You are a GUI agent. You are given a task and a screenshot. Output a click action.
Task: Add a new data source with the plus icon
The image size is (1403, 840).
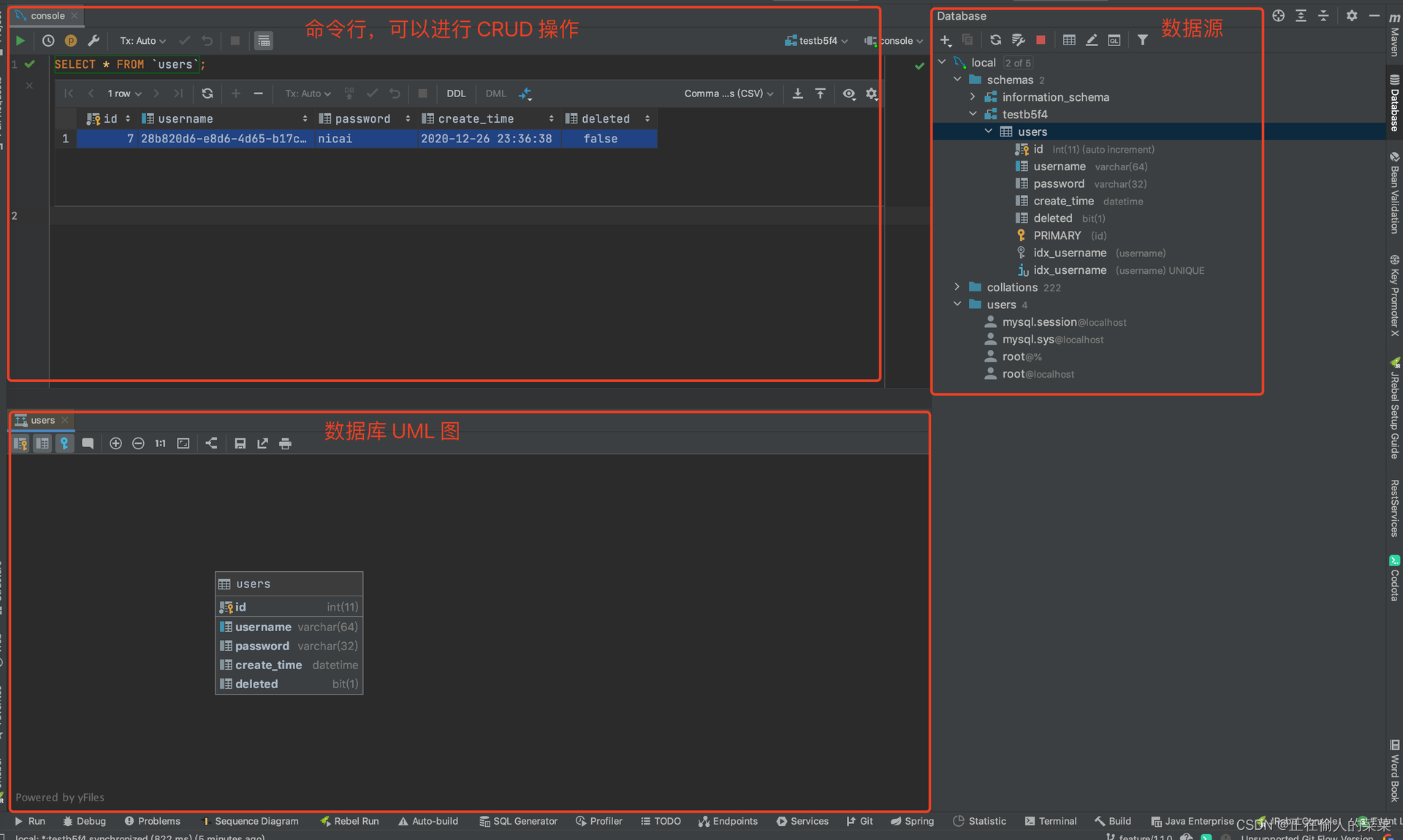[x=946, y=40]
